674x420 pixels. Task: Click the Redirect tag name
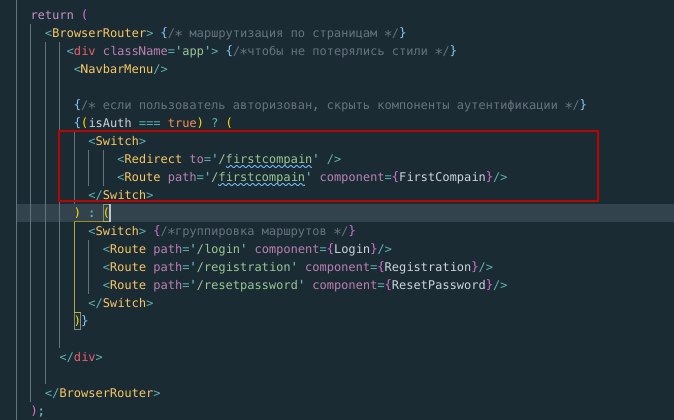(x=153, y=159)
